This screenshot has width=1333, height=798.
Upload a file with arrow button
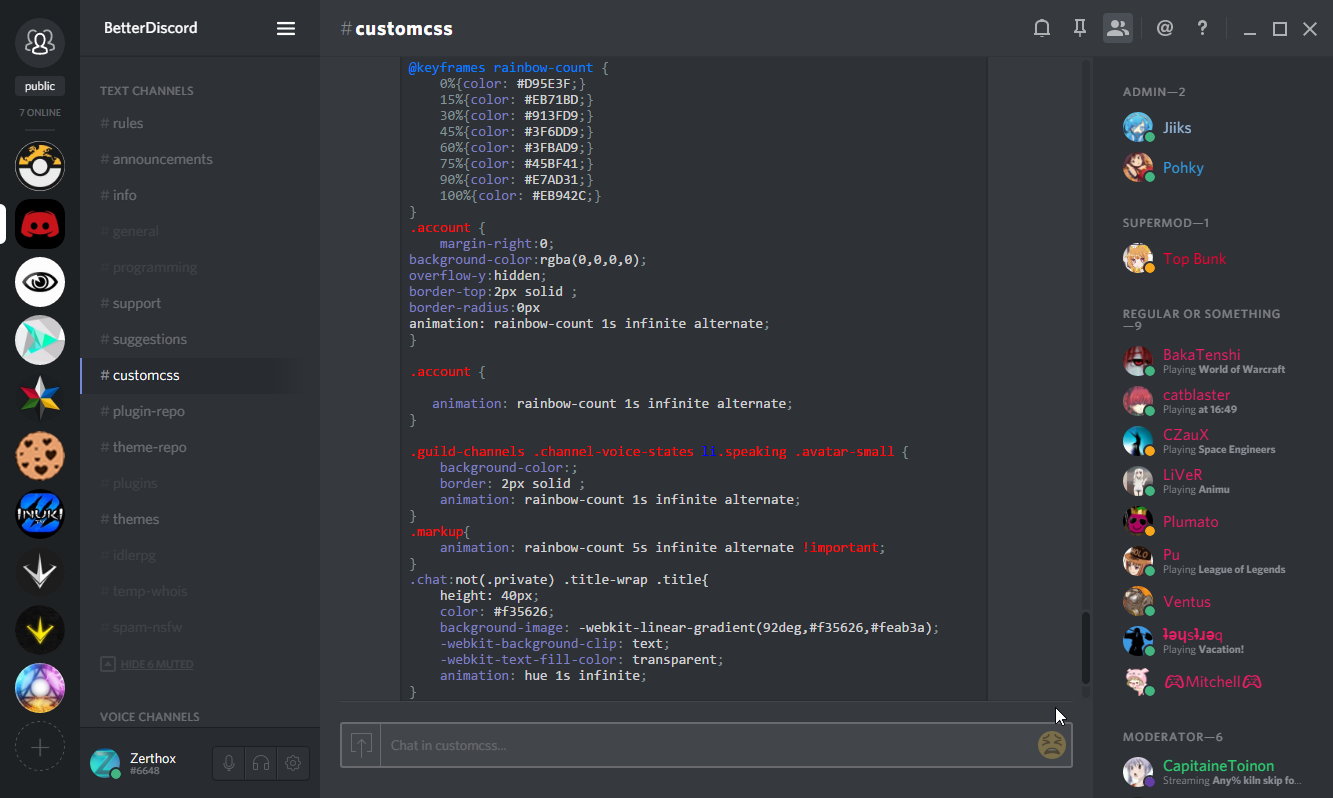361,745
